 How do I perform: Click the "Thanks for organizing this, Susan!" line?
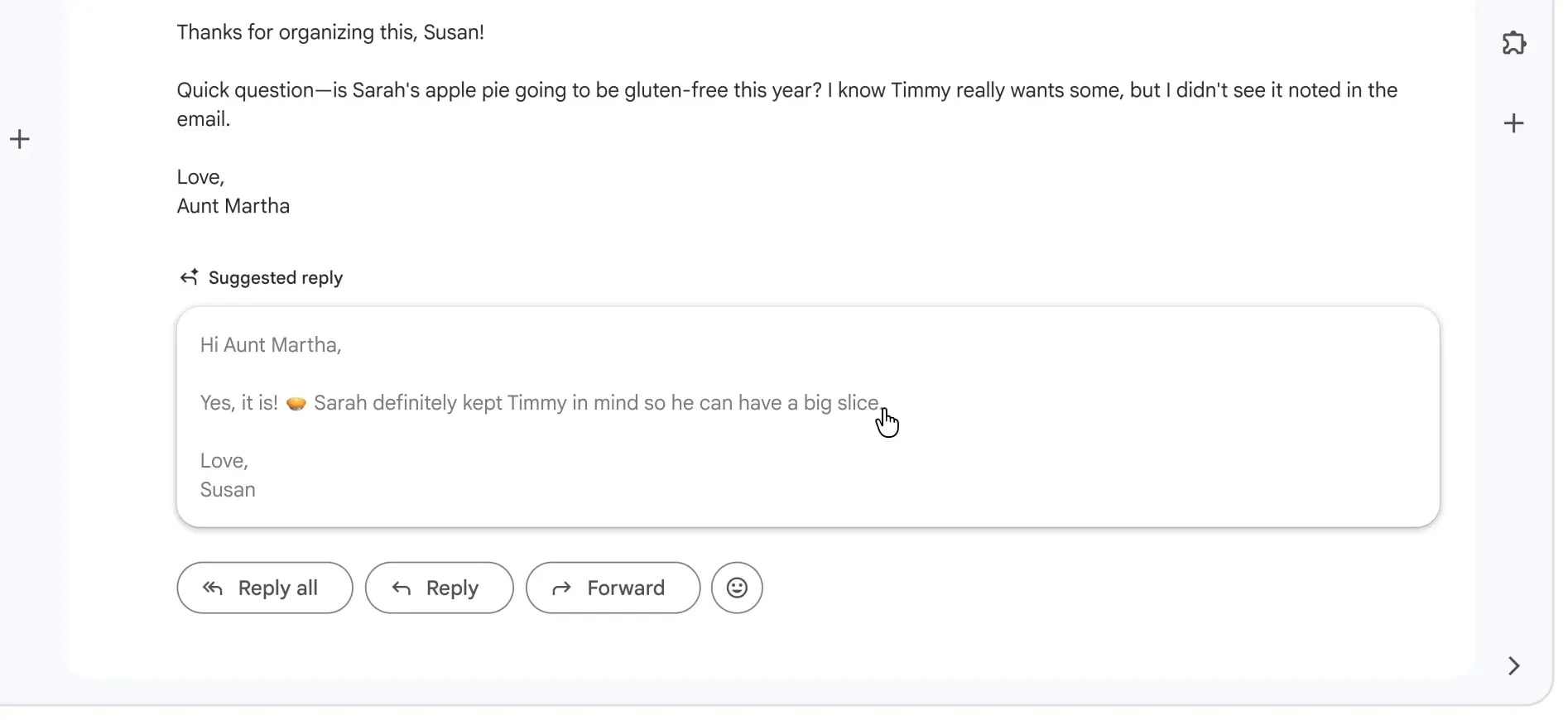click(x=330, y=32)
